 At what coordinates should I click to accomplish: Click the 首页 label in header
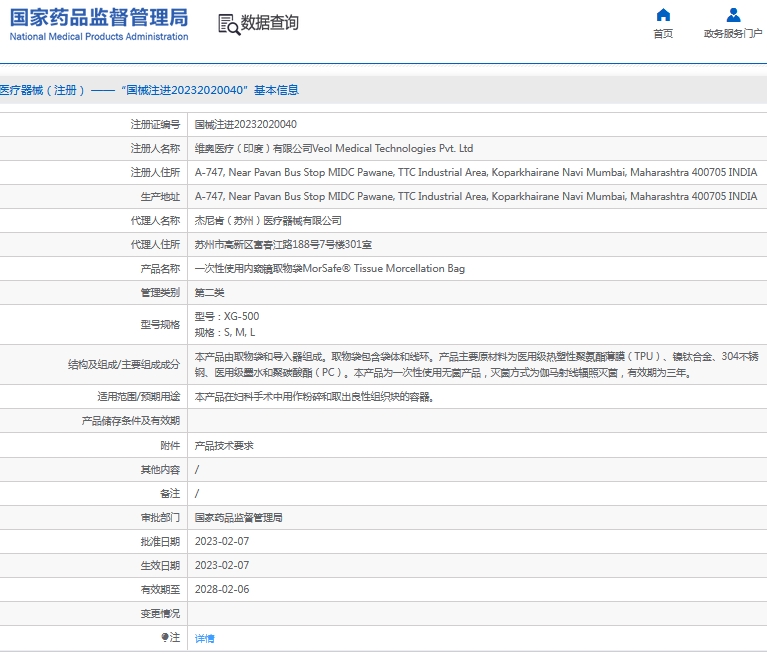click(x=663, y=34)
